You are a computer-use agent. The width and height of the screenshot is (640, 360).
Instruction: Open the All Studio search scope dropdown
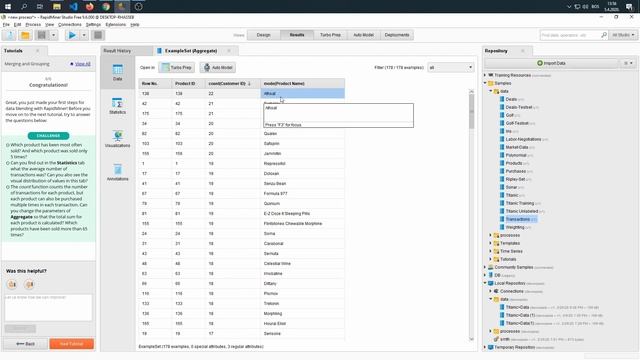(x=623, y=35)
